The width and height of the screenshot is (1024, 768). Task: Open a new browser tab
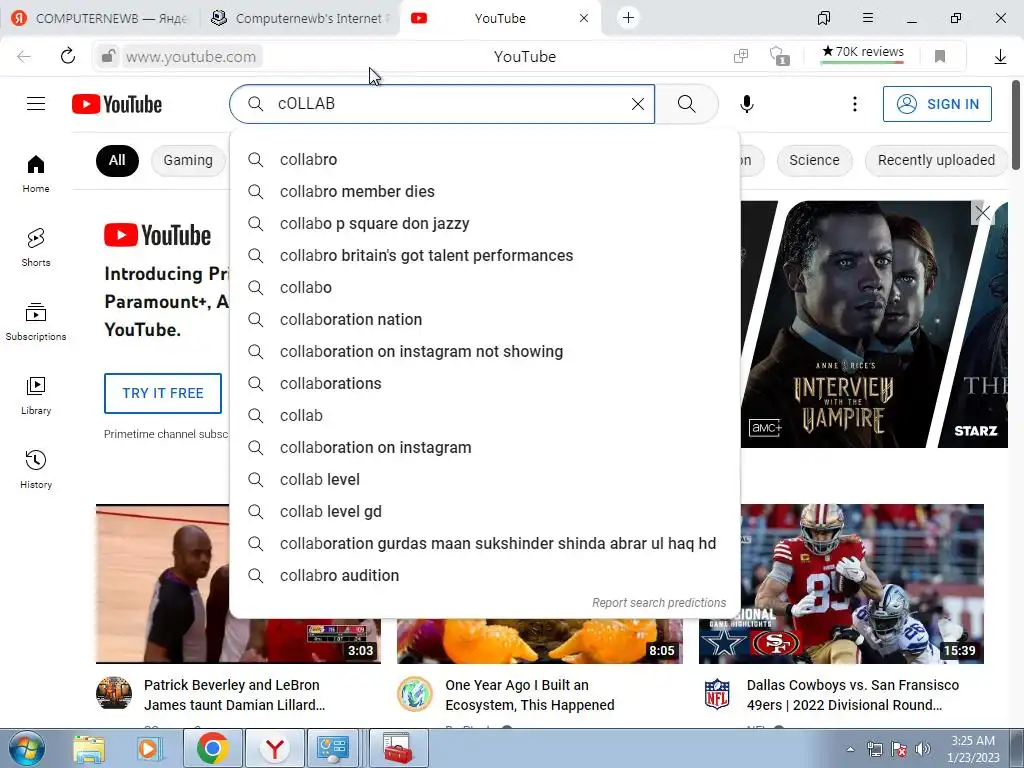[628, 18]
